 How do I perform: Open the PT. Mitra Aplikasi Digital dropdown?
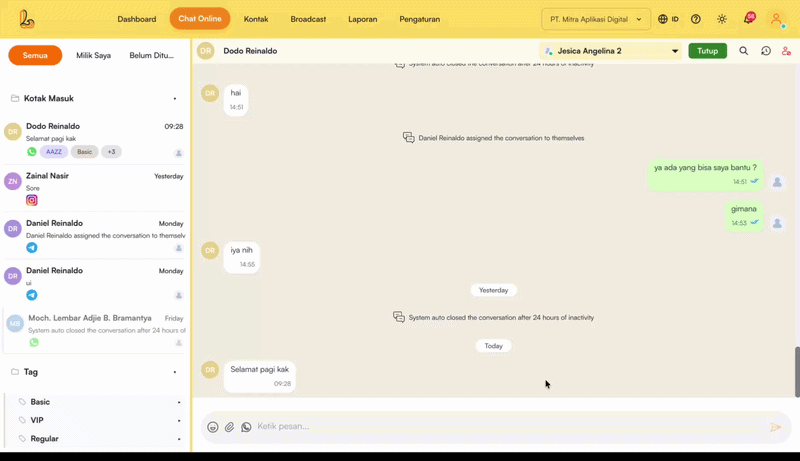click(x=595, y=19)
